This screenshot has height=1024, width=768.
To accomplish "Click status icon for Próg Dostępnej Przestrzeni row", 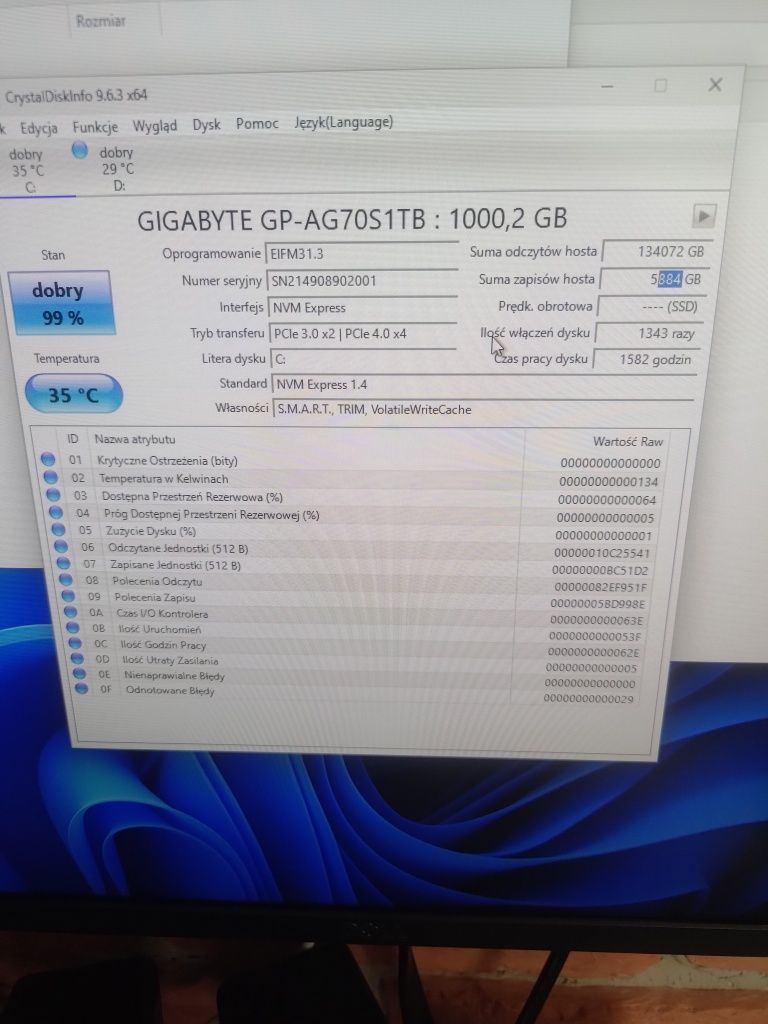I will 56,513.
